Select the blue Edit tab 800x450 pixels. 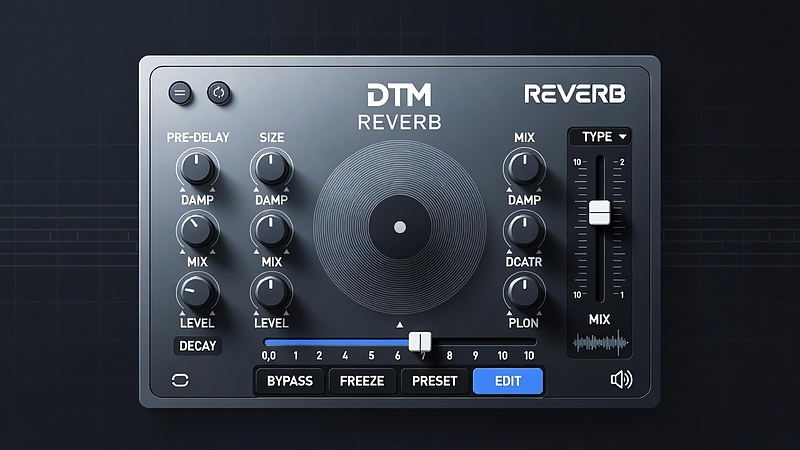click(x=508, y=381)
